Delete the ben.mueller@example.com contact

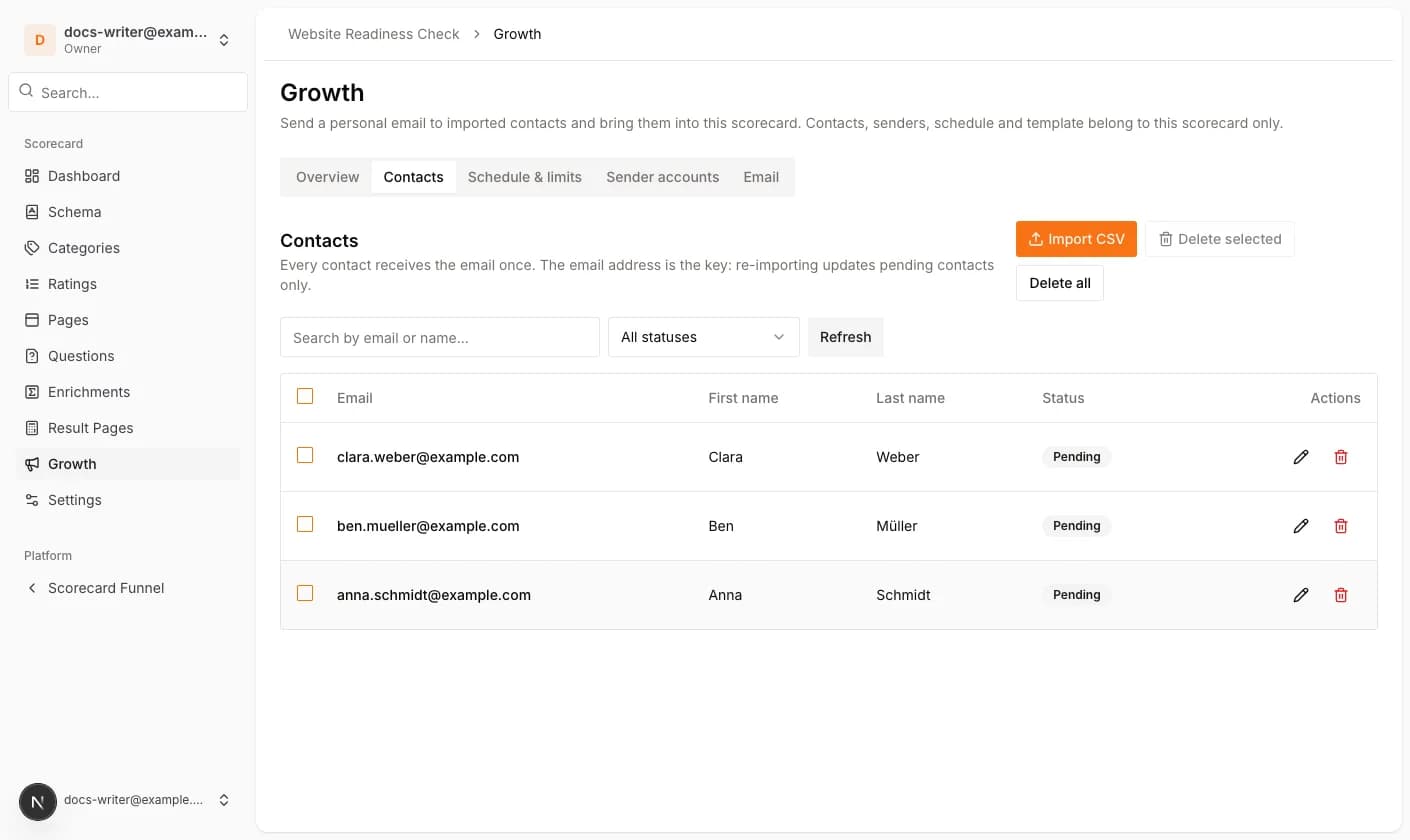[x=1341, y=526]
